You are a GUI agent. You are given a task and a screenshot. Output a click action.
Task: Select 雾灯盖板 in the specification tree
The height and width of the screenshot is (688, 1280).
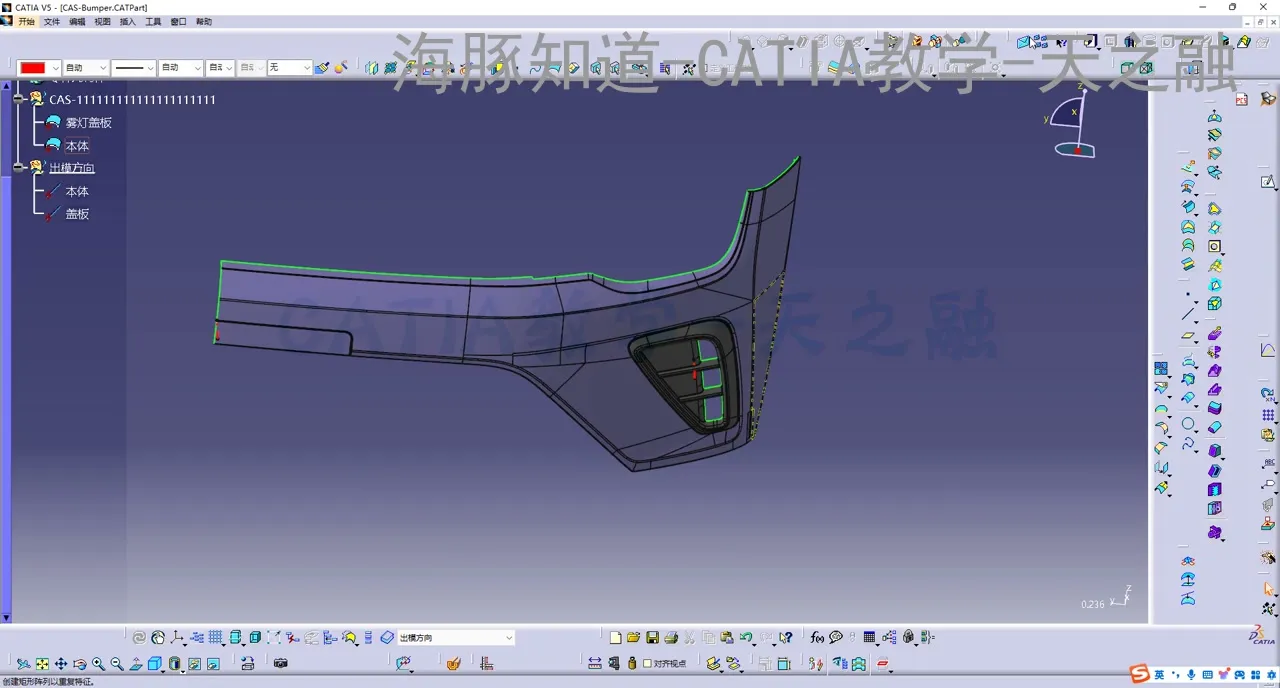88,123
